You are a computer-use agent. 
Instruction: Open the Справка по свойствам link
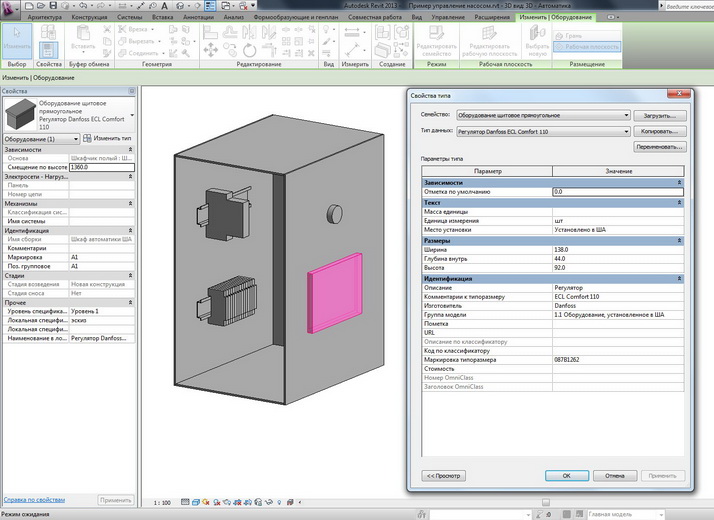click(x=34, y=500)
